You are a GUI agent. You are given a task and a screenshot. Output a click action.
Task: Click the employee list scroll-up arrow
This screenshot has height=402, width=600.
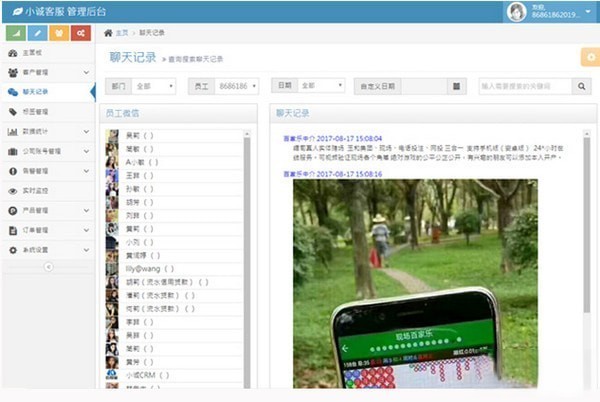(x=247, y=134)
